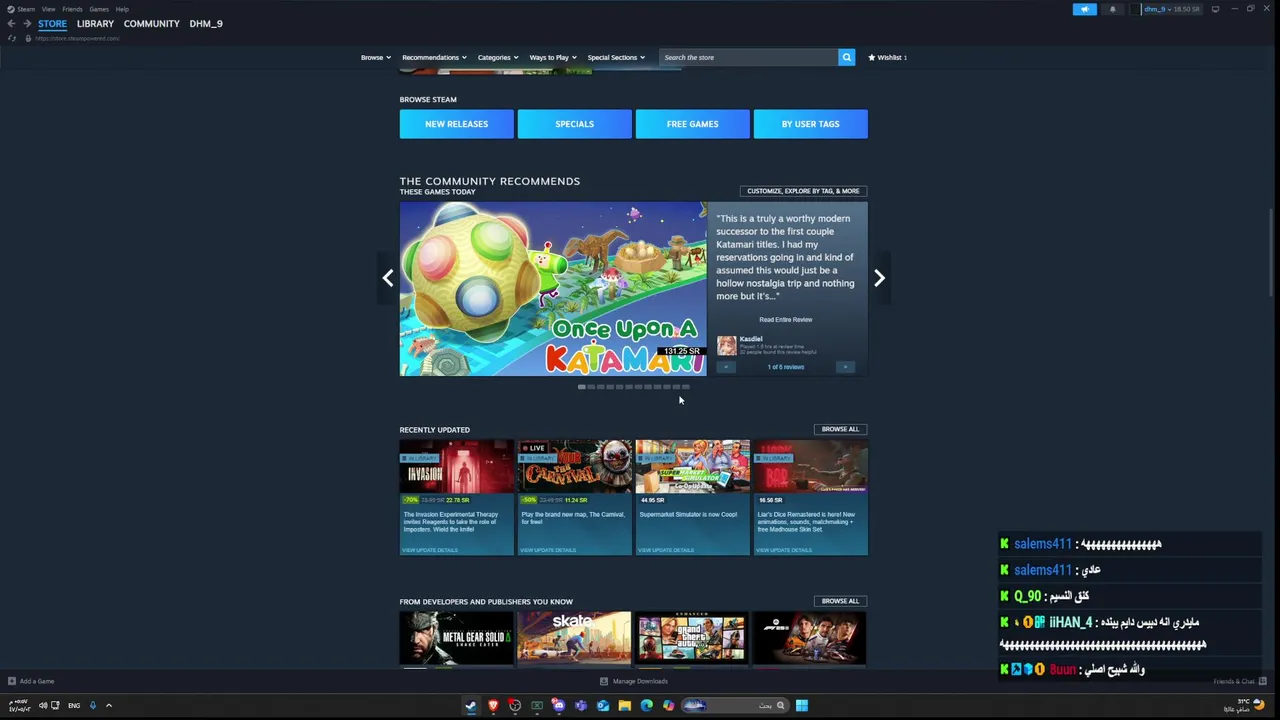This screenshot has width=1280, height=720.
Task: Open the Help menu
Action: point(122,9)
